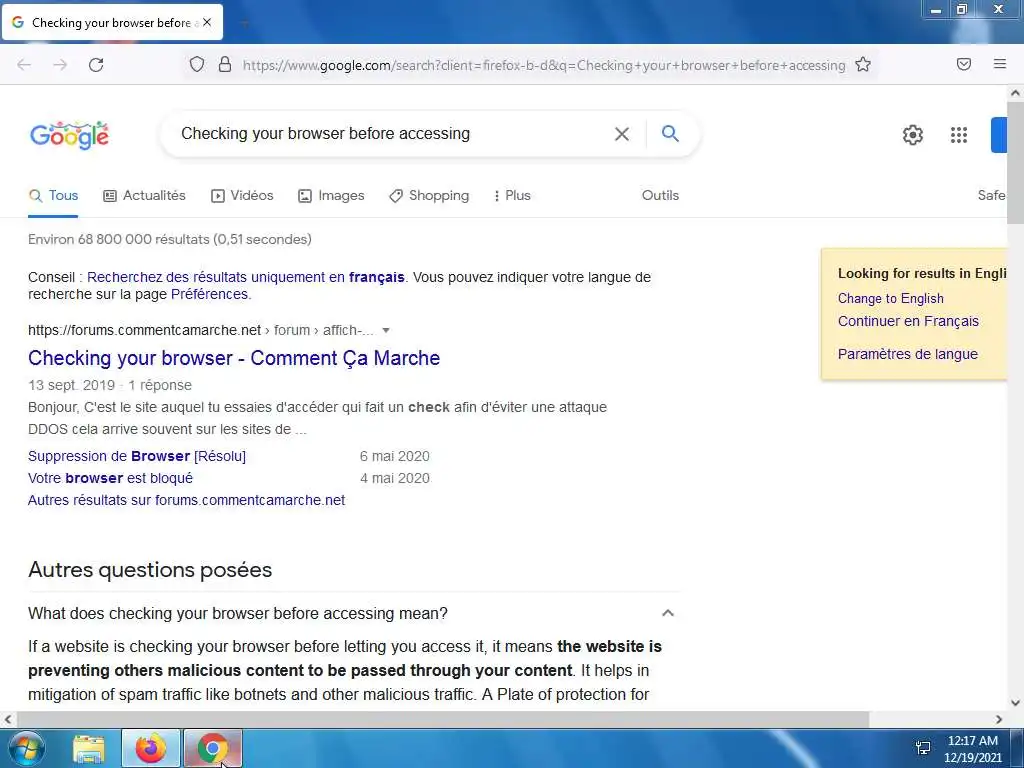Click the address bar URL
This screenshot has width=1024, height=768.
coord(543,65)
